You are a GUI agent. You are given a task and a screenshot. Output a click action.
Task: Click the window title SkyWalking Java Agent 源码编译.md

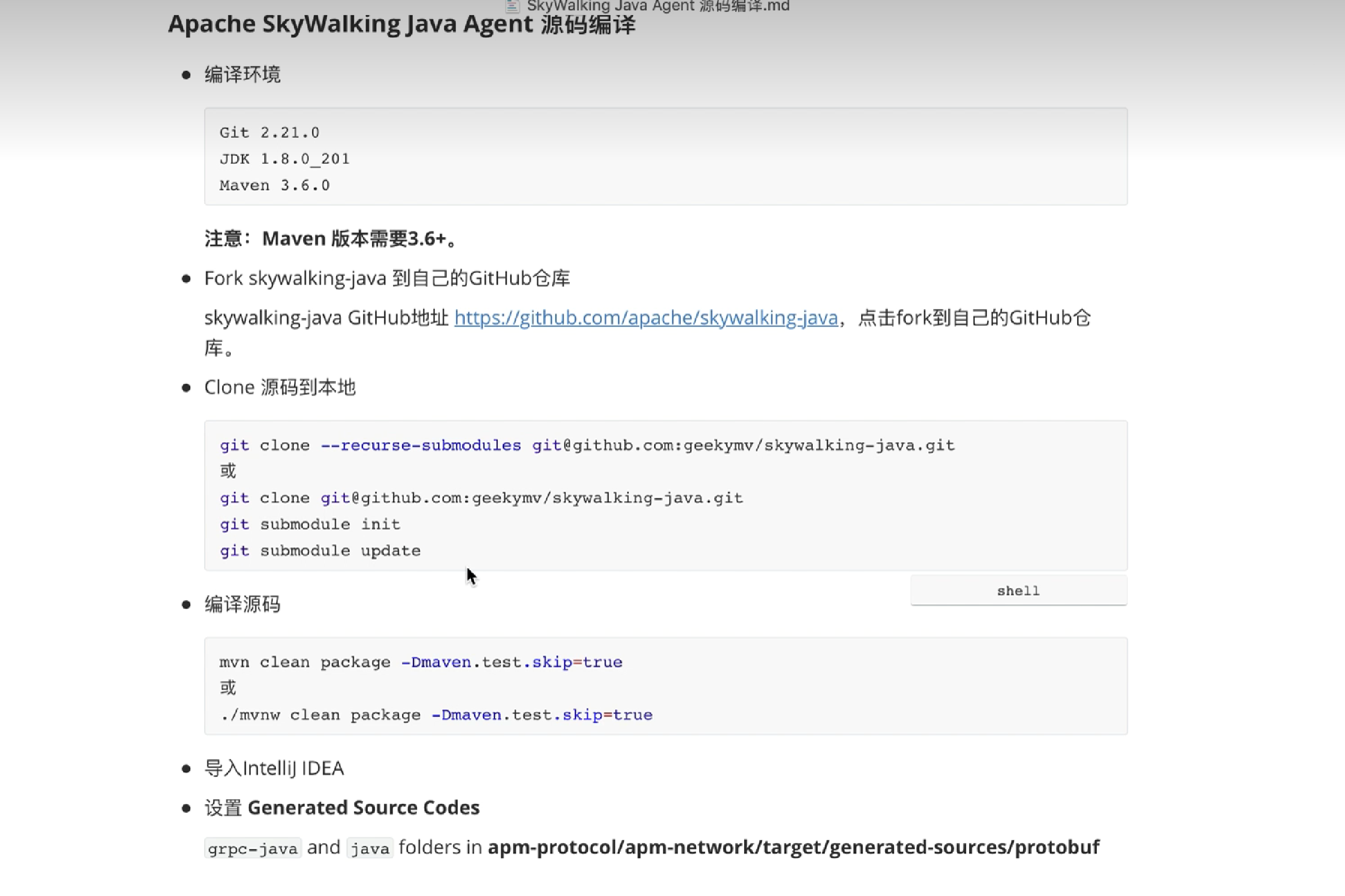[x=658, y=6]
